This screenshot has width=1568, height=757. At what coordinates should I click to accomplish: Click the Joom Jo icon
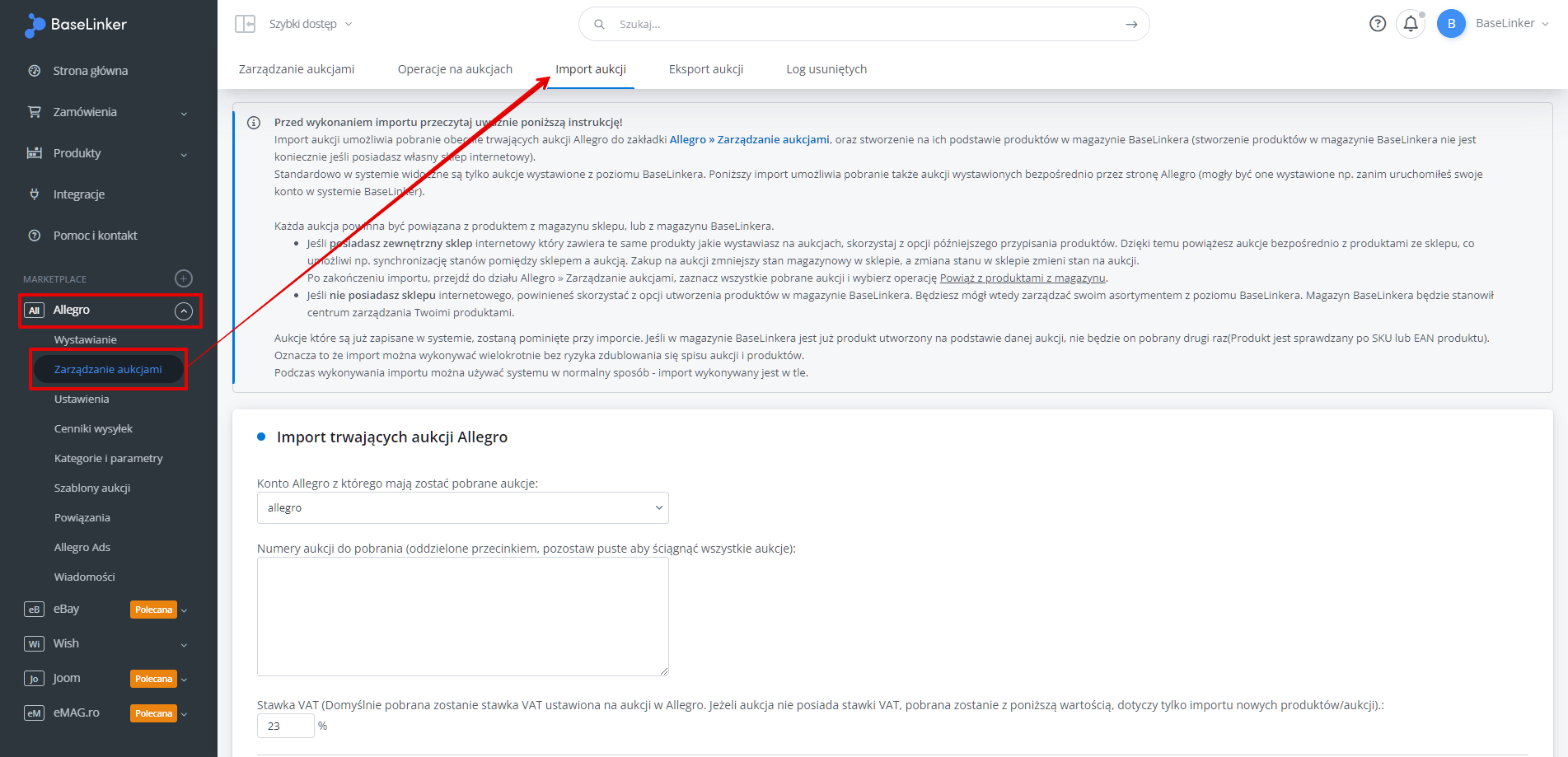coord(34,679)
